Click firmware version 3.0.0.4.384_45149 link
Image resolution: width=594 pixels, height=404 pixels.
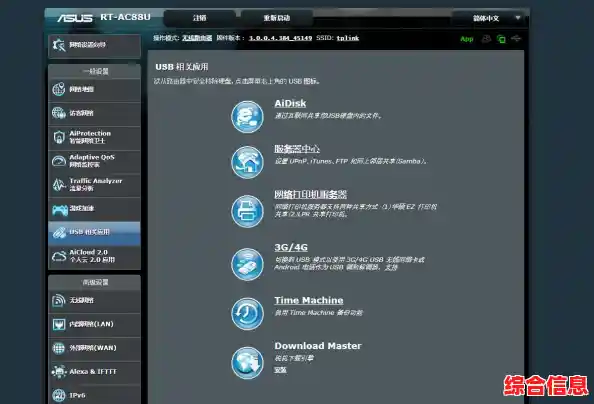pyautogui.click(x=280, y=38)
